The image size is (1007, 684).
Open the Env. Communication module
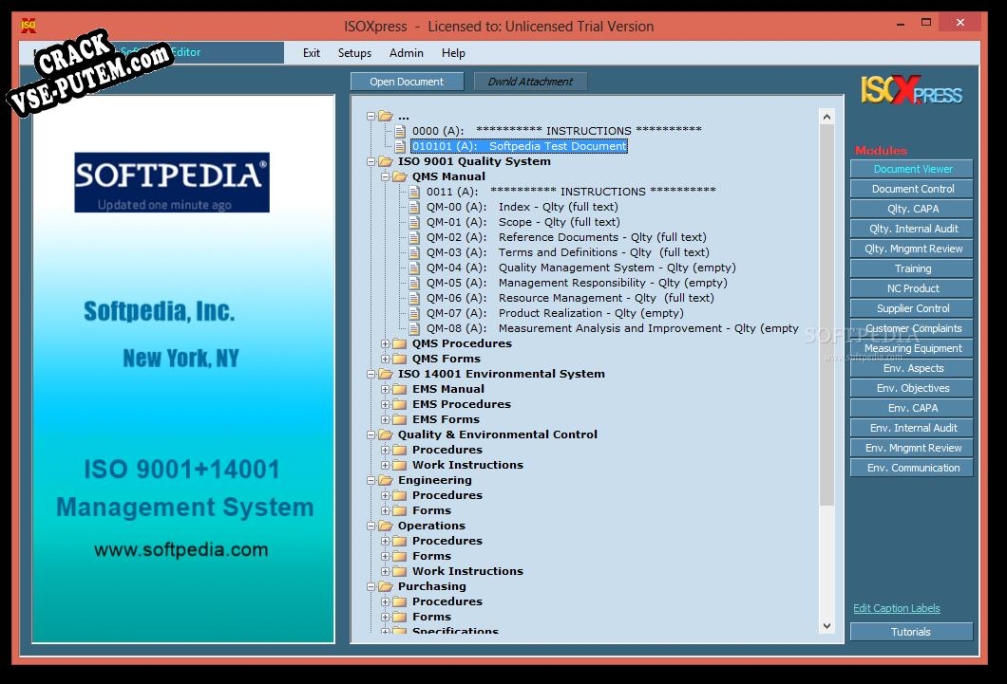911,468
